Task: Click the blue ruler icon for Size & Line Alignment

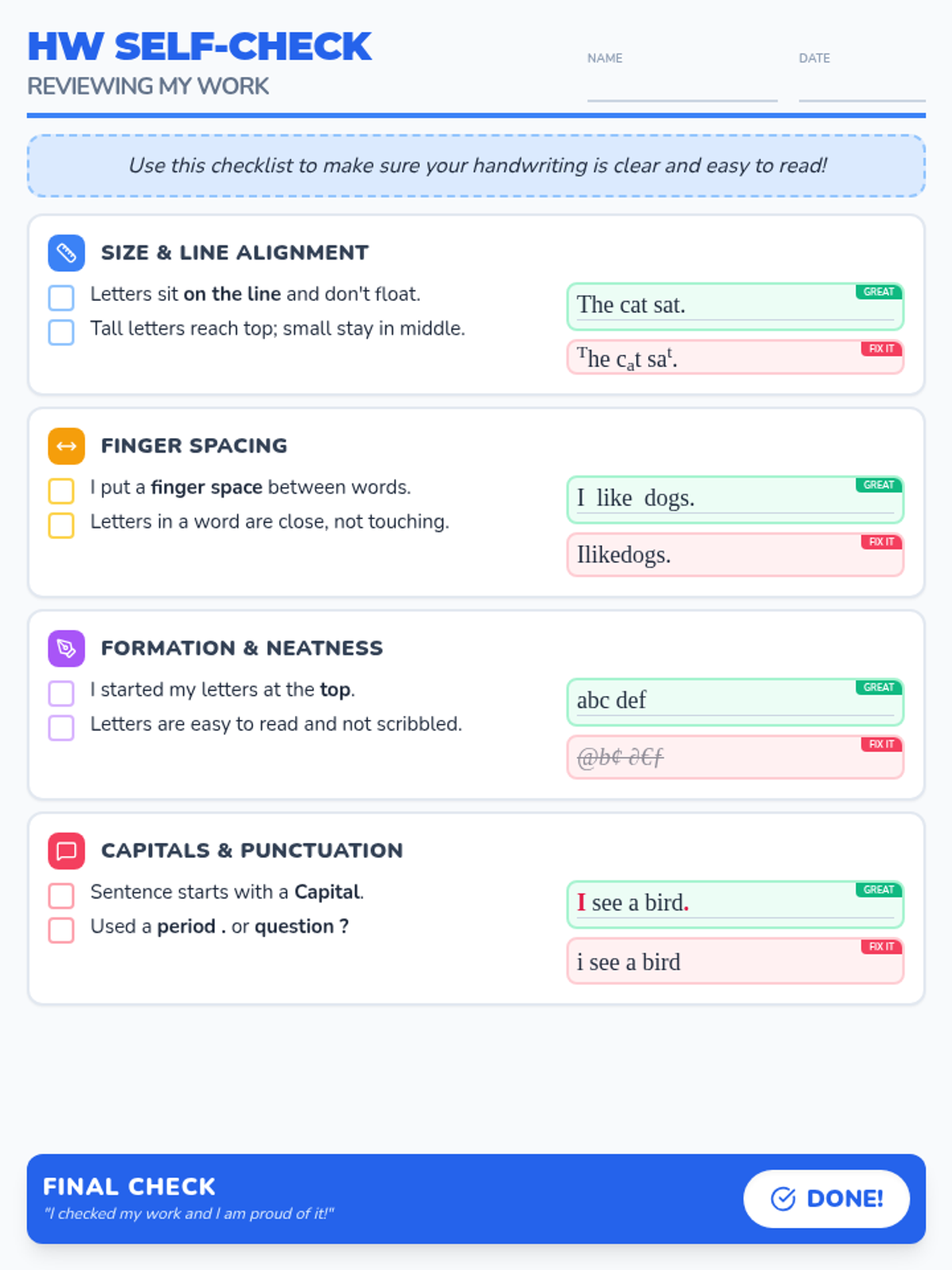Action: (x=67, y=252)
